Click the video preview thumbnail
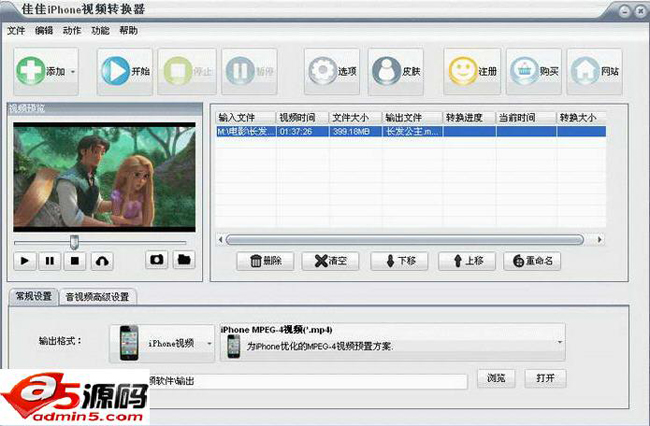Screen dimensions: 650x426 (x=104, y=177)
